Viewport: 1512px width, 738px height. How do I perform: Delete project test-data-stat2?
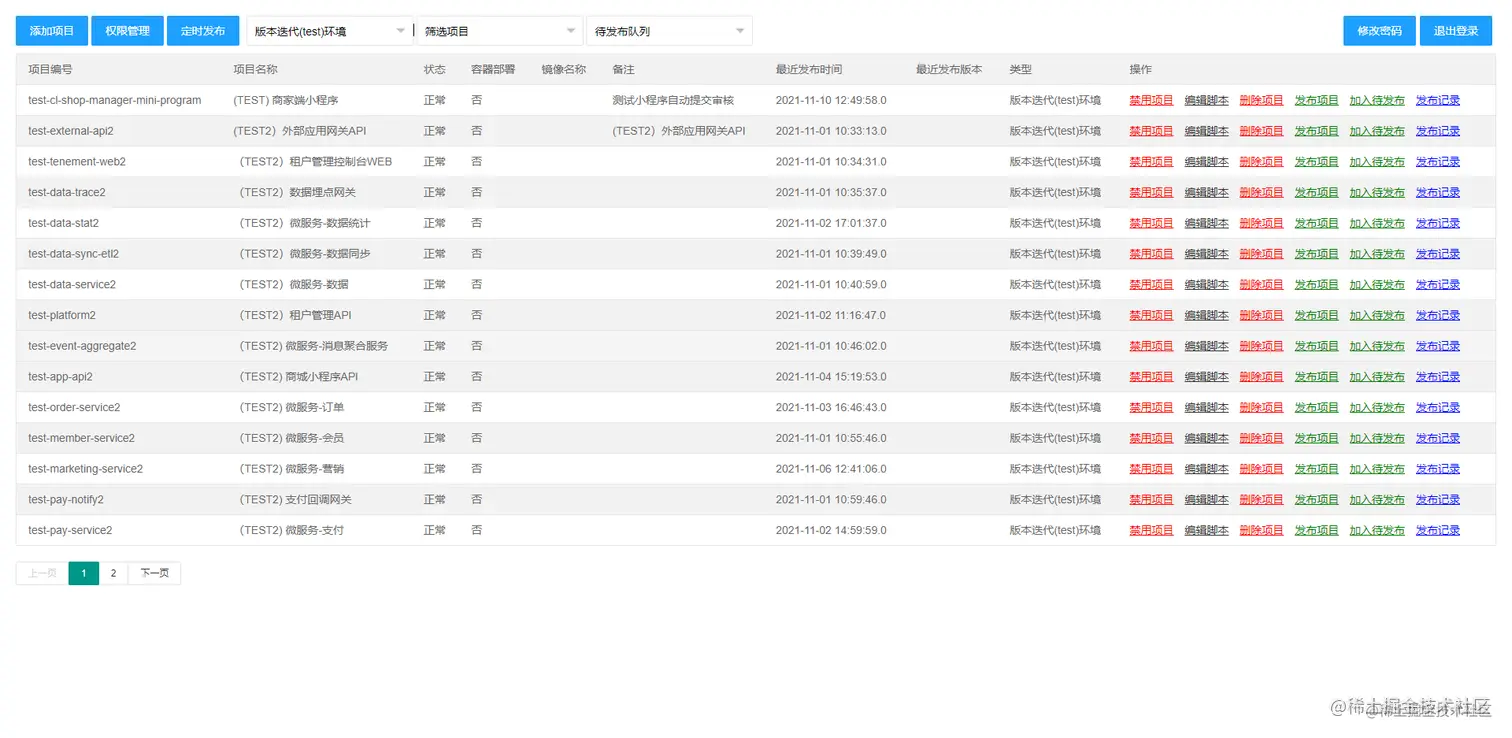click(x=1261, y=223)
